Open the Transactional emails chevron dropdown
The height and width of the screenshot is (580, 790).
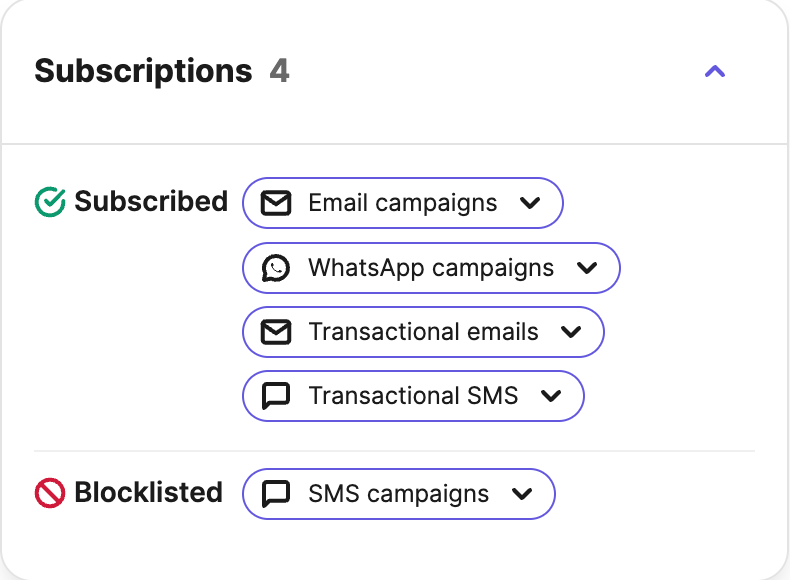[x=571, y=332]
